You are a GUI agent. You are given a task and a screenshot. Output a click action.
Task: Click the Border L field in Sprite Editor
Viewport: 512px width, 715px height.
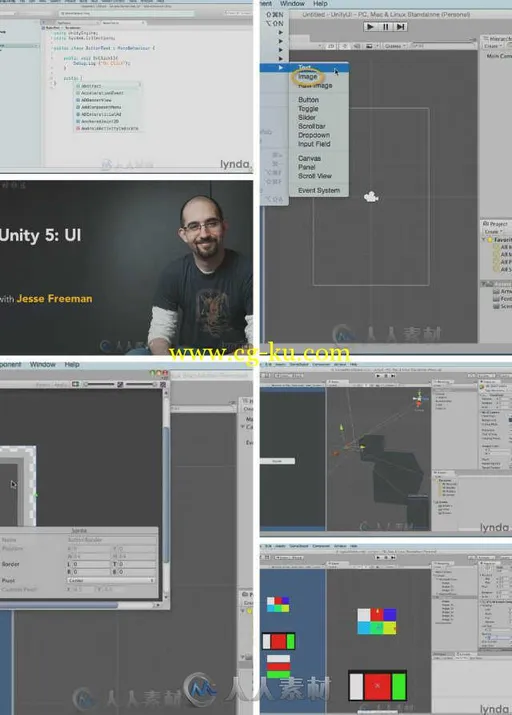tap(90, 564)
